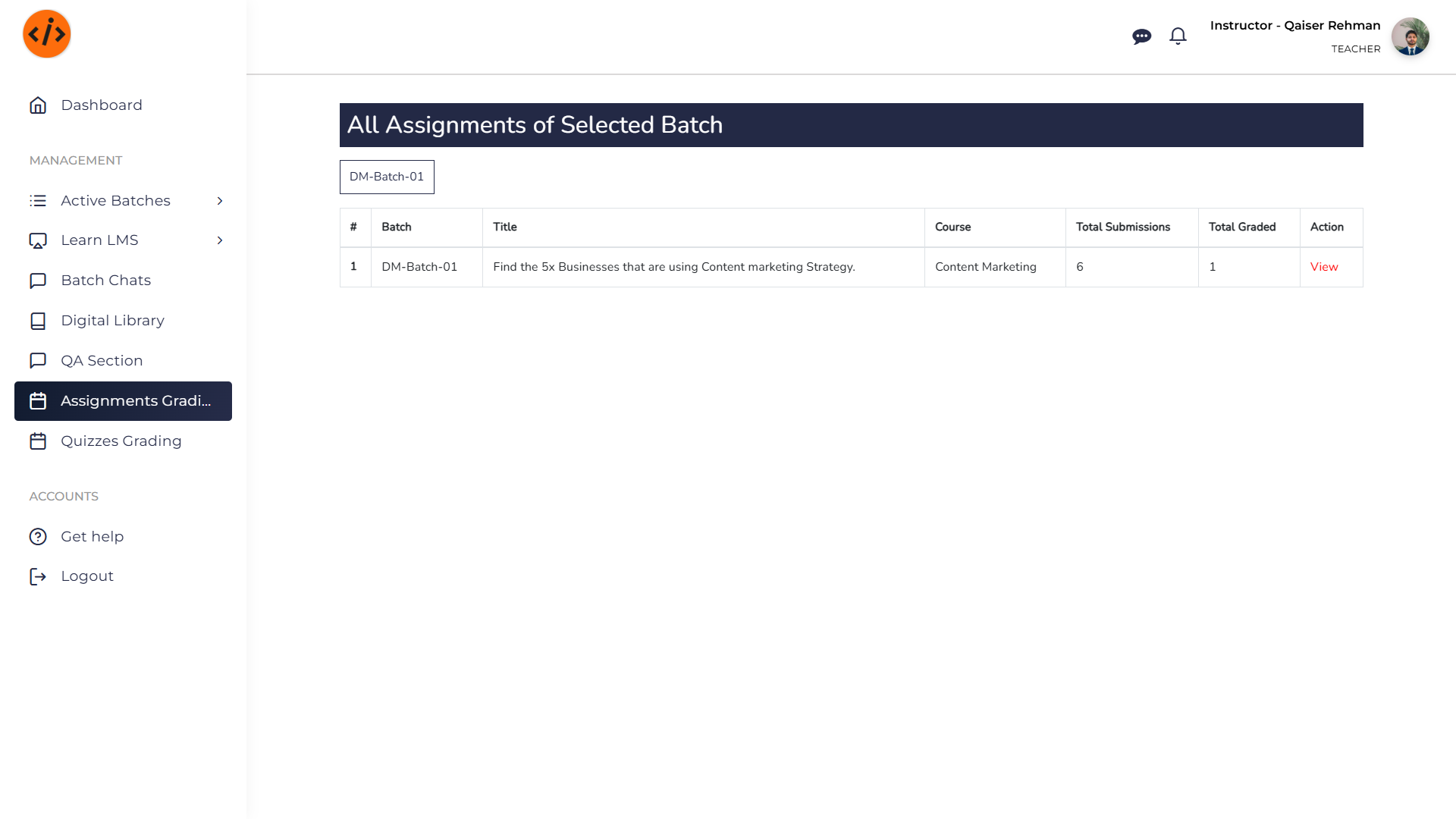
Task: Expand the Learn LMS submenu arrow
Action: 220,240
